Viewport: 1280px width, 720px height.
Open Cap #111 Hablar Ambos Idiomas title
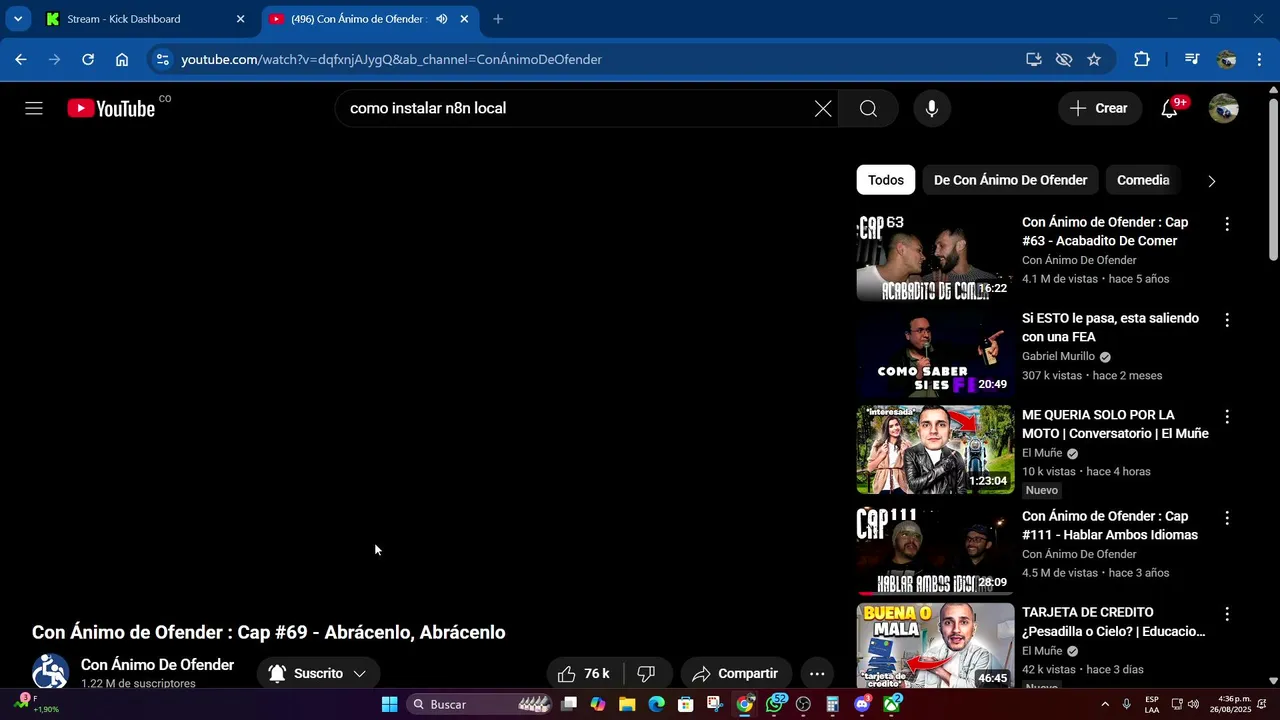pos(1110,526)
